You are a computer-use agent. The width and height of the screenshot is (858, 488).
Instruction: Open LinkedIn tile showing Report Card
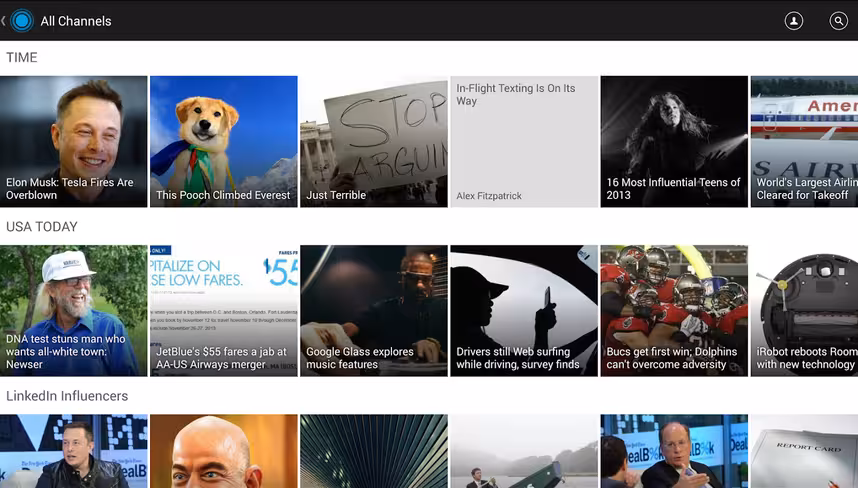click(x=804, y=451)
